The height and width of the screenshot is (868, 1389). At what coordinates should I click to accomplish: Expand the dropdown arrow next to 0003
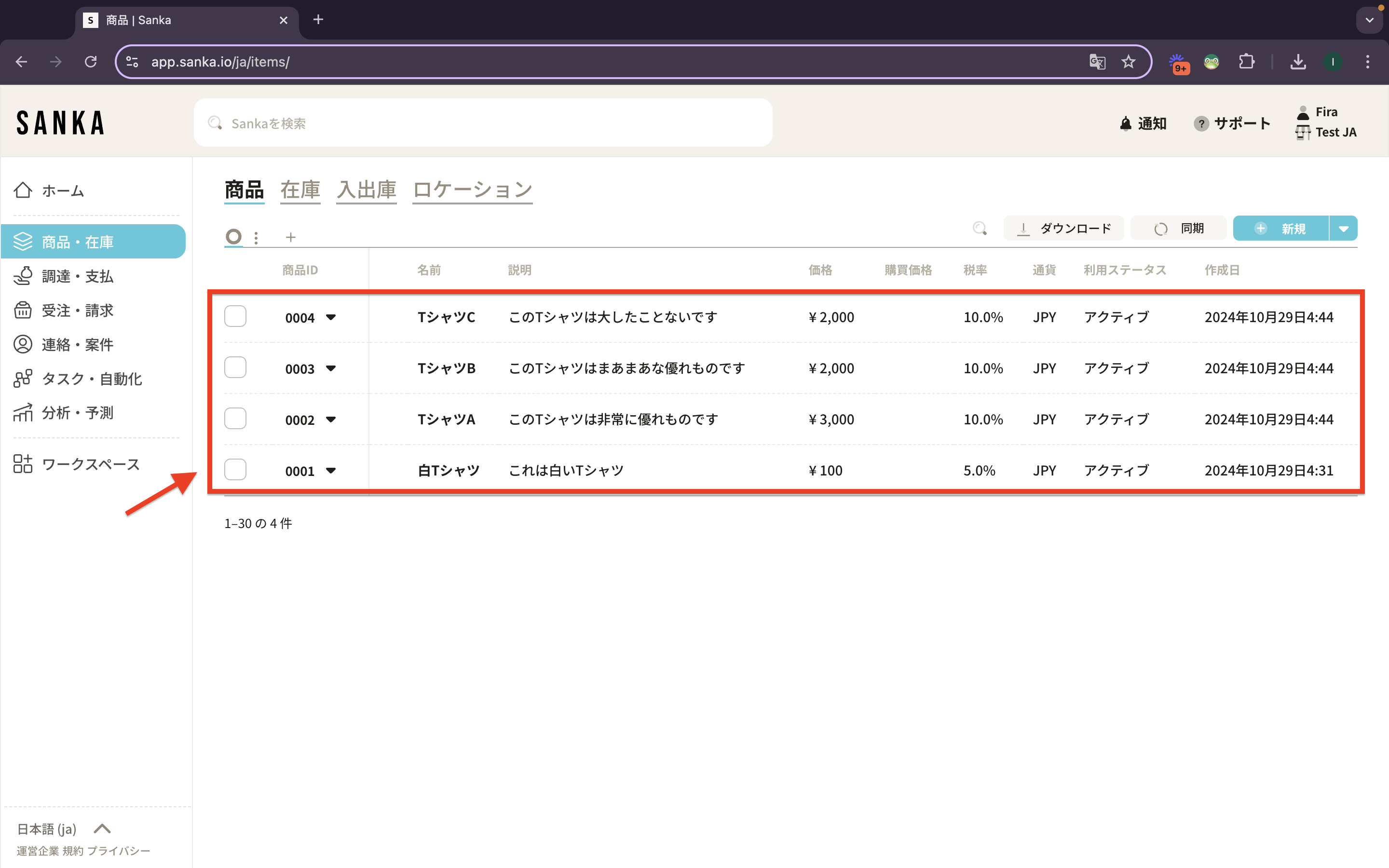coord(330,368)
